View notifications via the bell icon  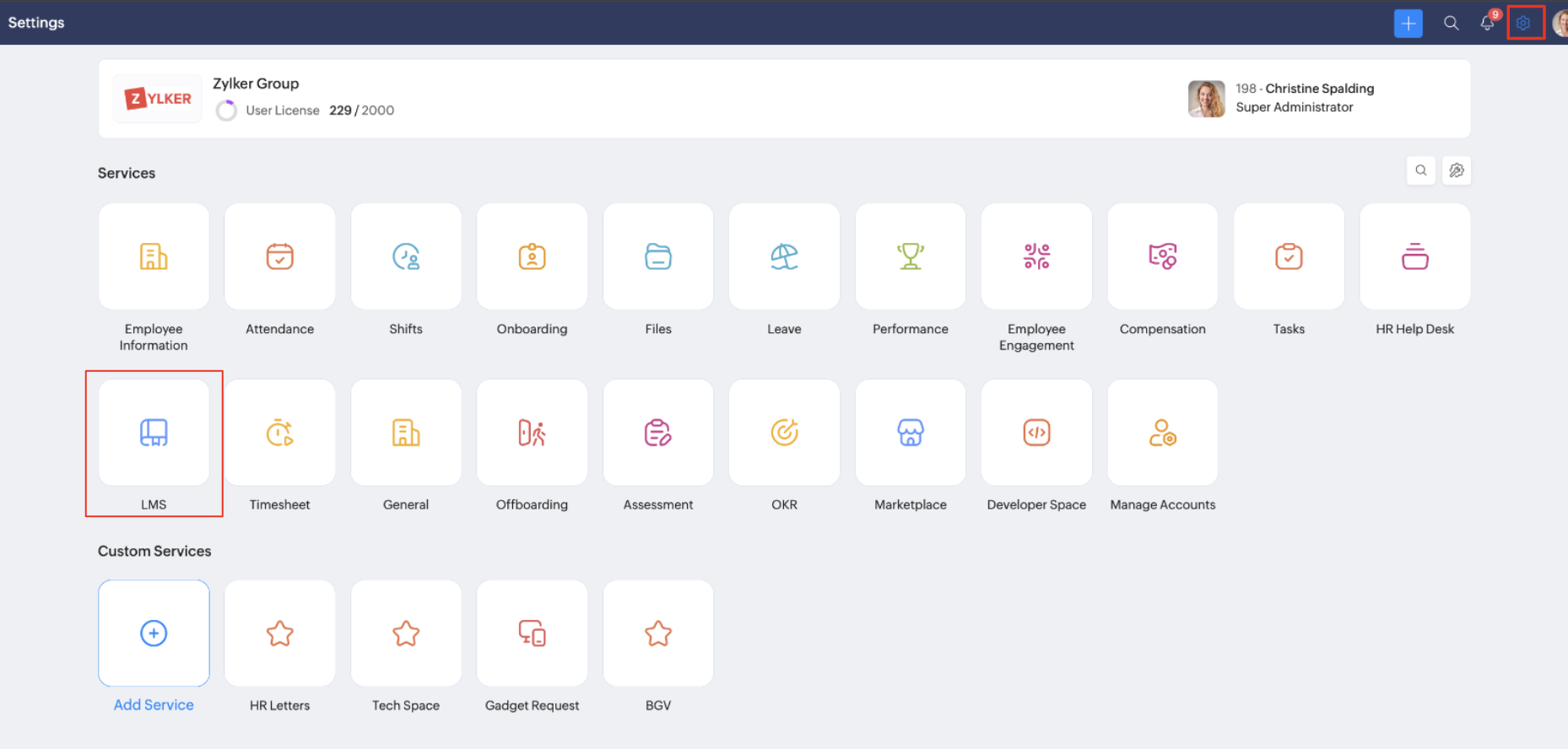click(1488, 23)
